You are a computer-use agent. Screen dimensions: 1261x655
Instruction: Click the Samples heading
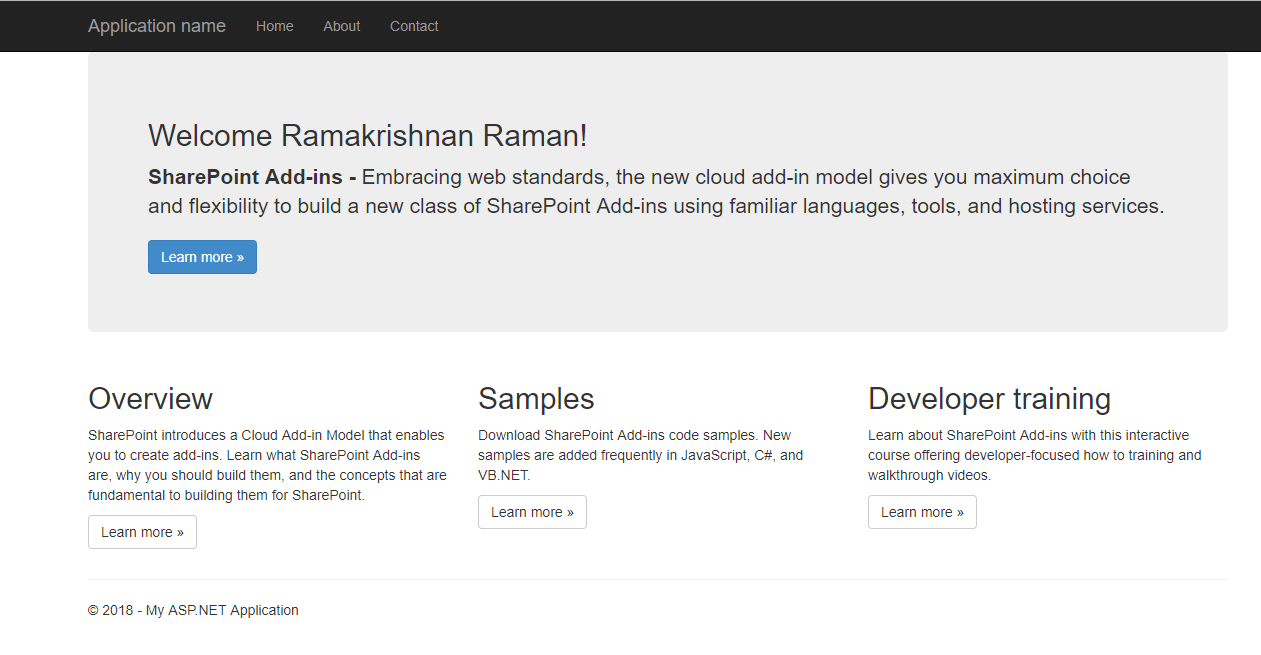coord(536,398)
